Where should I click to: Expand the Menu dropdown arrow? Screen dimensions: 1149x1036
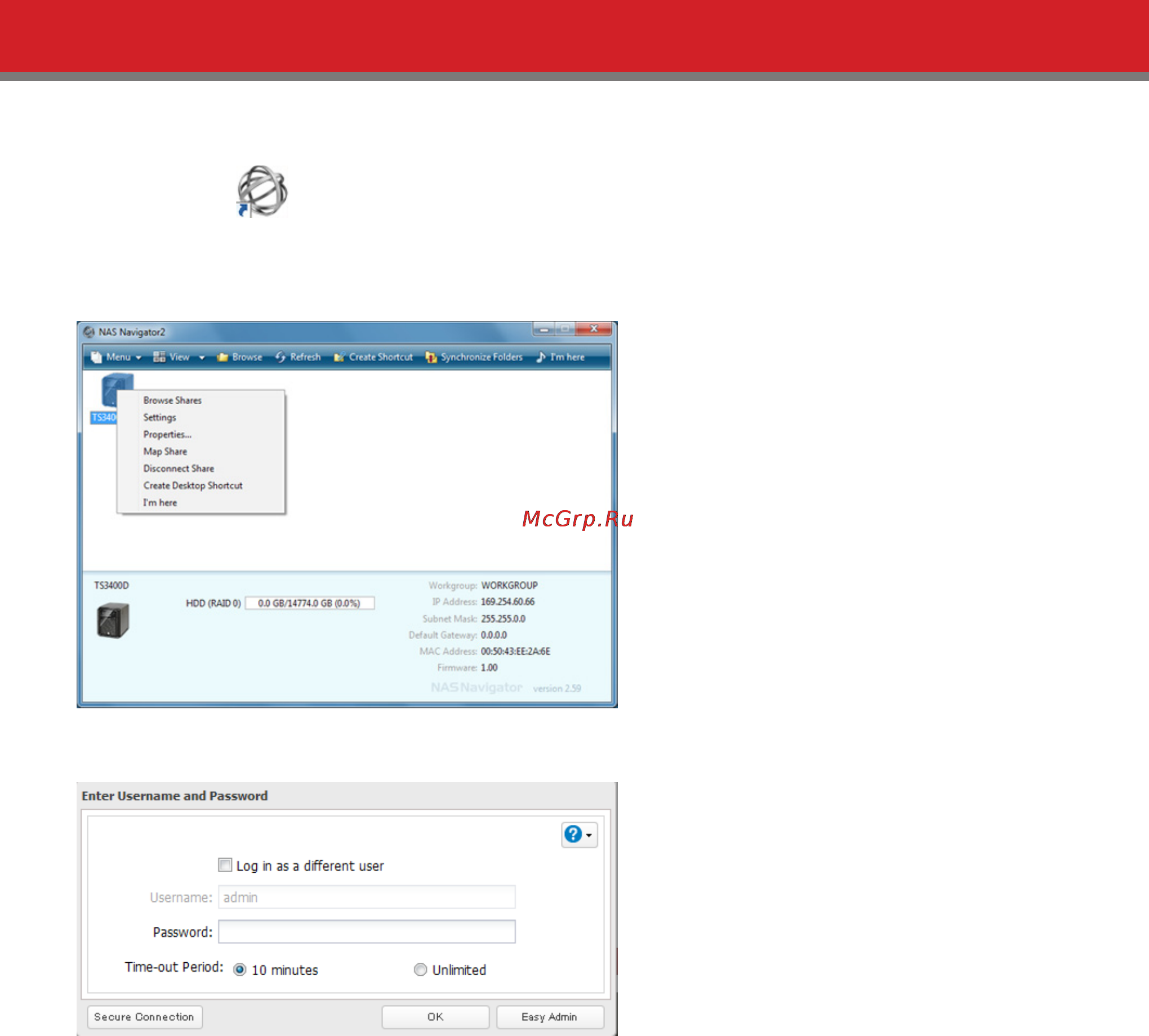pyautogui.click(x=139, y=358)
